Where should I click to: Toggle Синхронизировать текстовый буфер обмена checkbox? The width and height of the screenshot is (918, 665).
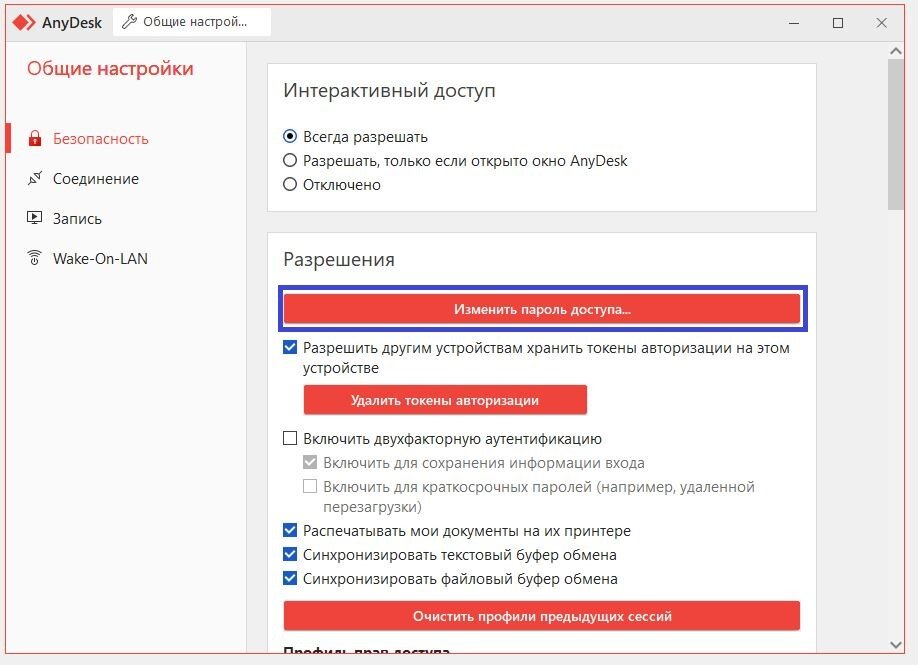coord(290,554)
